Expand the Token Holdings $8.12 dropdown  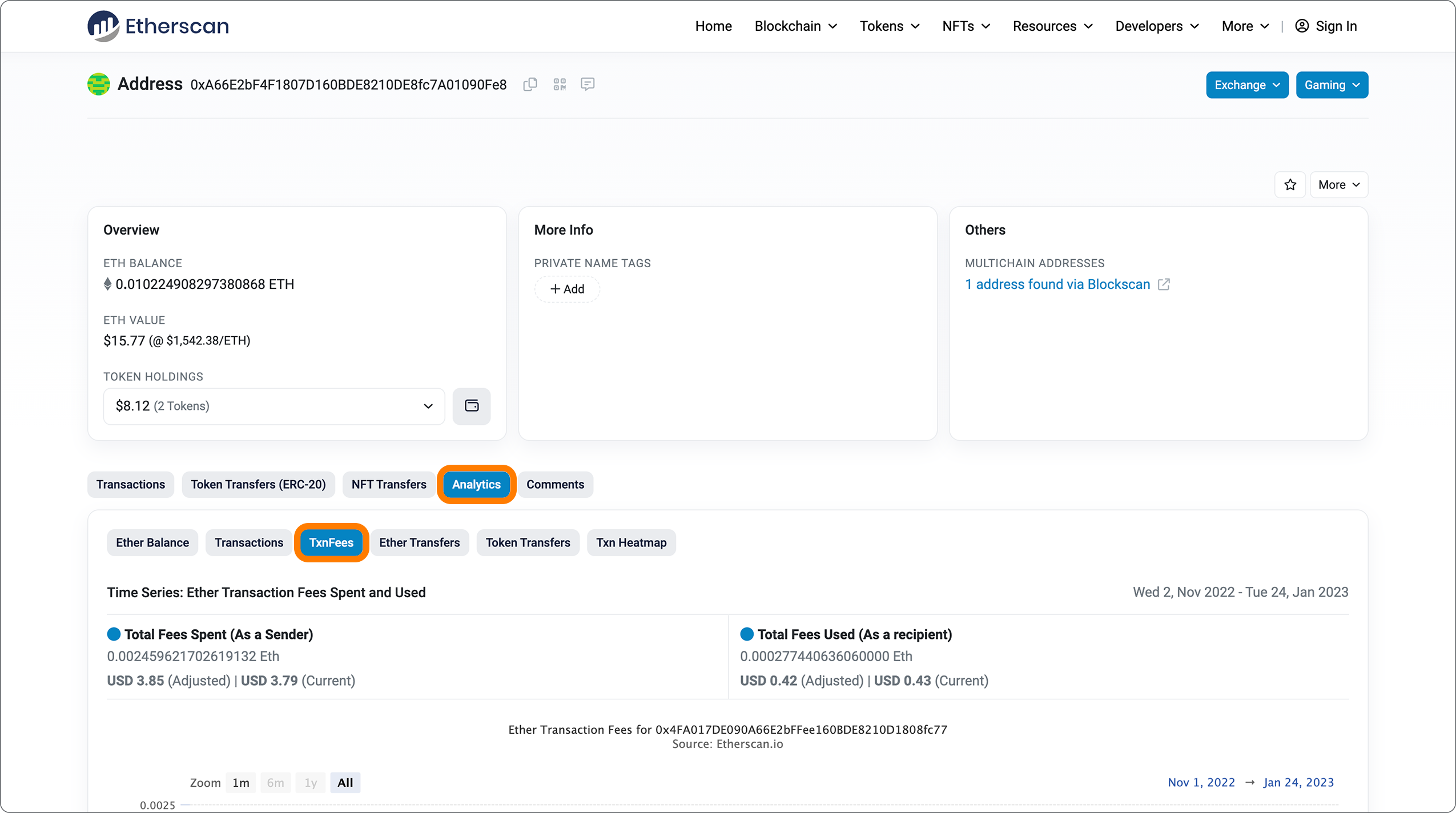coord(273,406)
